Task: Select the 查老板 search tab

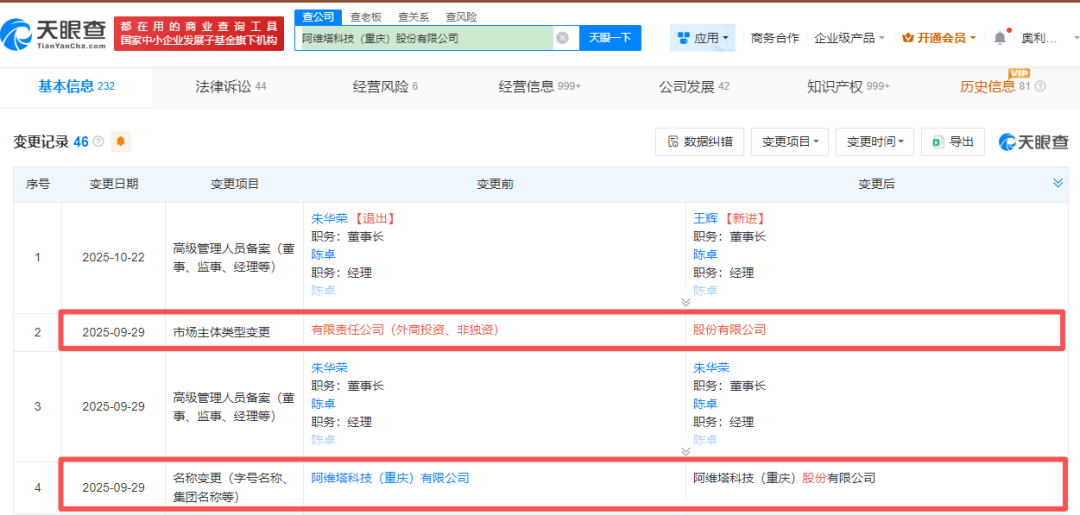Action: pos(364,17)
